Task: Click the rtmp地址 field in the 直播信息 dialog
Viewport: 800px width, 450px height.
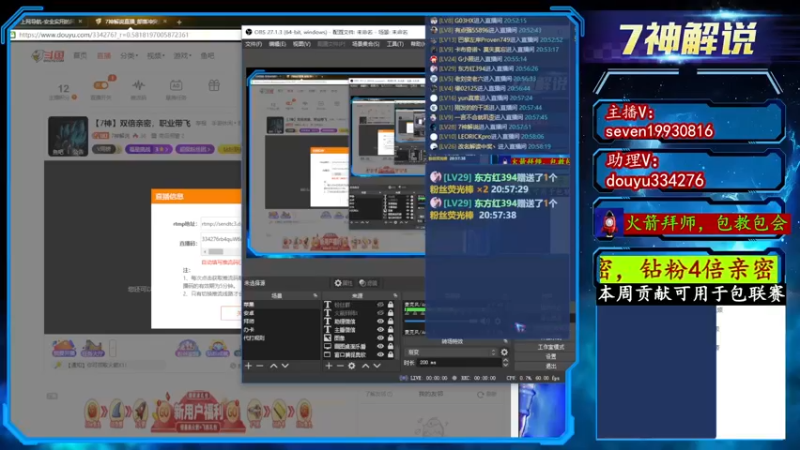Action: tap(221, 223)
